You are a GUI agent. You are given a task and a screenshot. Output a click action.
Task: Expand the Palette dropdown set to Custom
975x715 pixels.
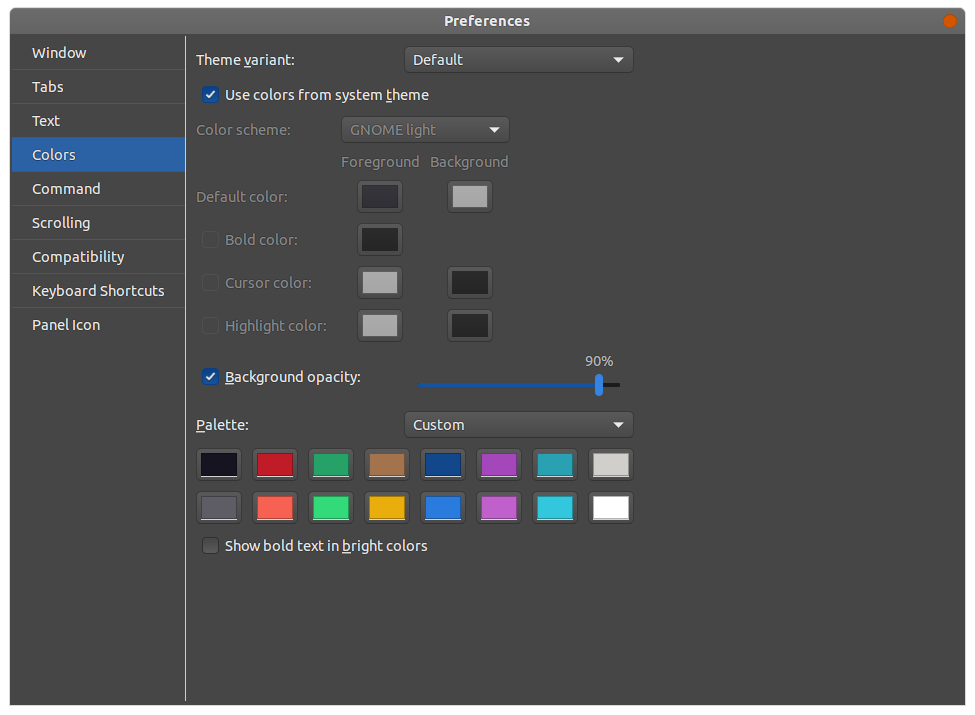coord(519,425)
